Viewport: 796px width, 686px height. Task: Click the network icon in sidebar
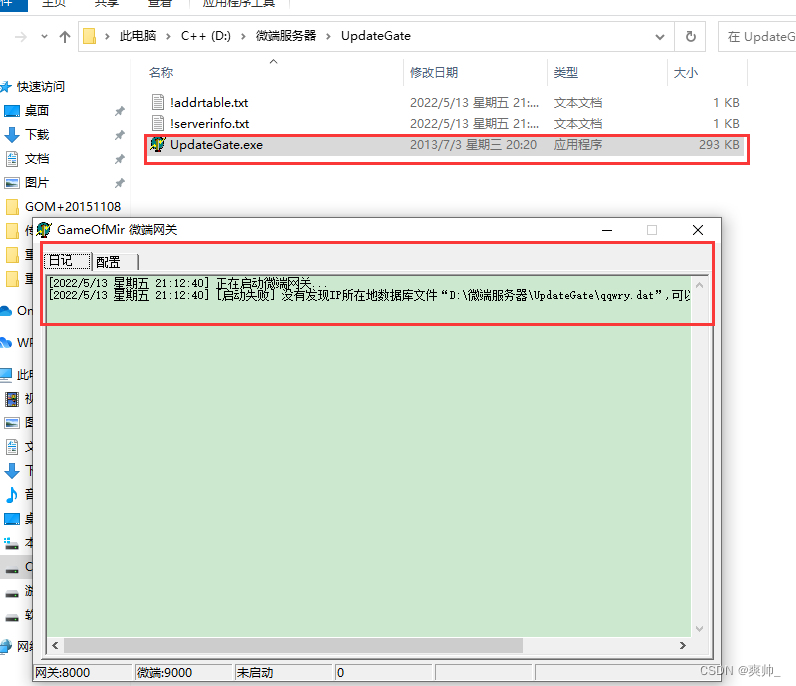pyautogui.click(x=6, y=646)
